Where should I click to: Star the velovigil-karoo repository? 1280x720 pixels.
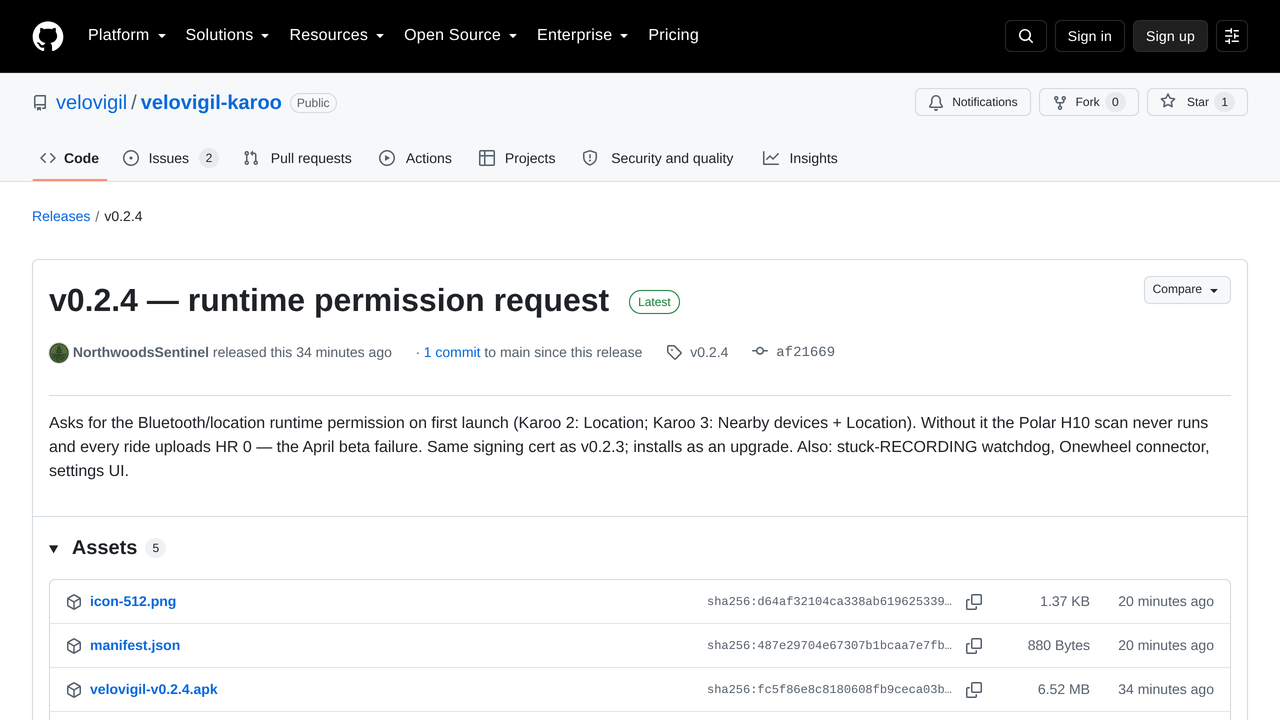[1197, 102]
